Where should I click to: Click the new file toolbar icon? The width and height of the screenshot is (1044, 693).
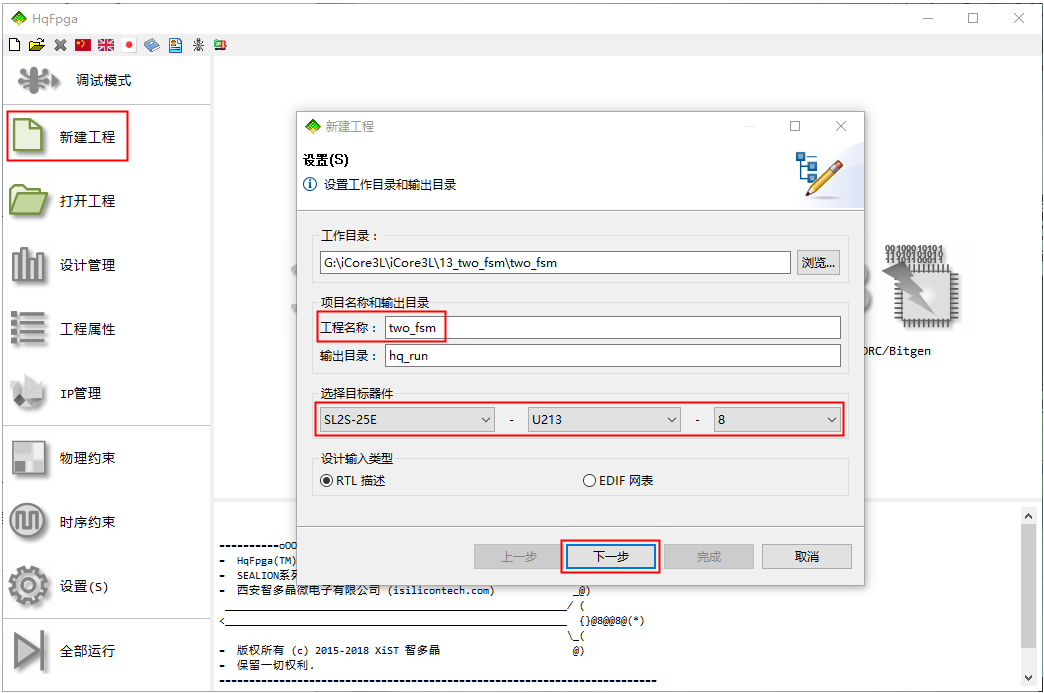(14, 45)
